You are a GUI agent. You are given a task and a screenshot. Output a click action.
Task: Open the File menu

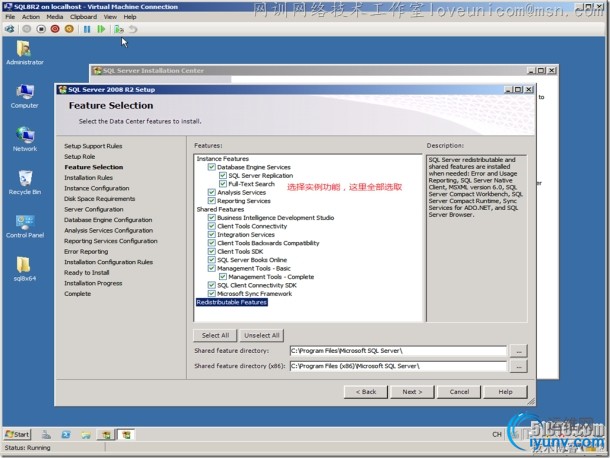[x=10, y=17]
